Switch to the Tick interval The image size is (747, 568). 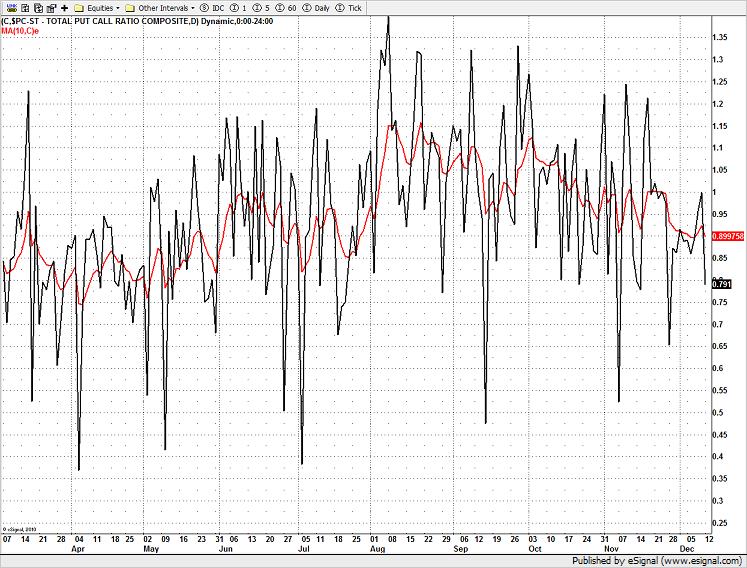(x=348, y=8)
